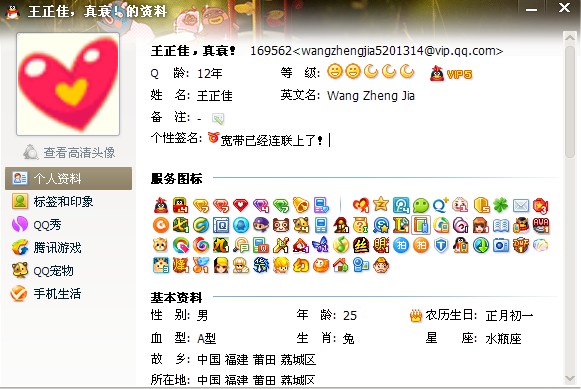The width and height of the screenshot is (581, 389).
Task: Click the green four-leaf clover icon
Action: click(x=501, y=205)
